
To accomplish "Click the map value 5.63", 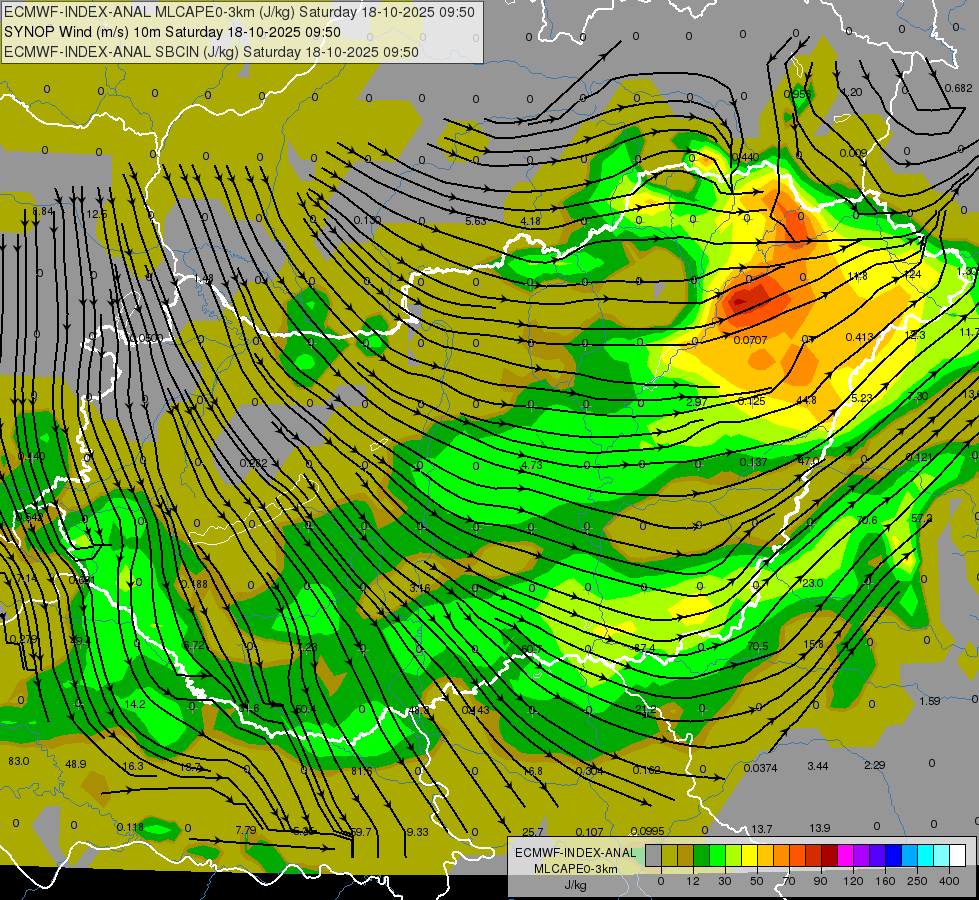I will point(476,221).
